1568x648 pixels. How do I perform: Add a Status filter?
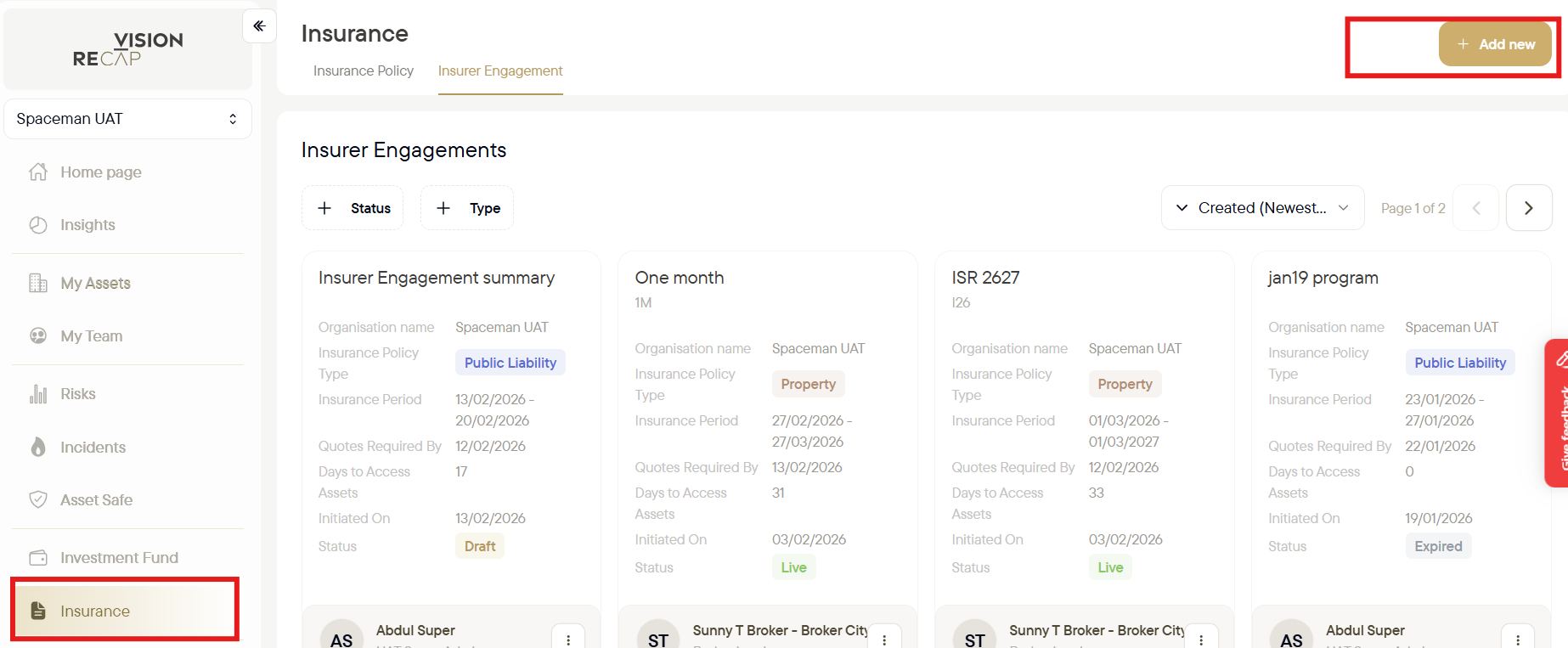[353, 208]
